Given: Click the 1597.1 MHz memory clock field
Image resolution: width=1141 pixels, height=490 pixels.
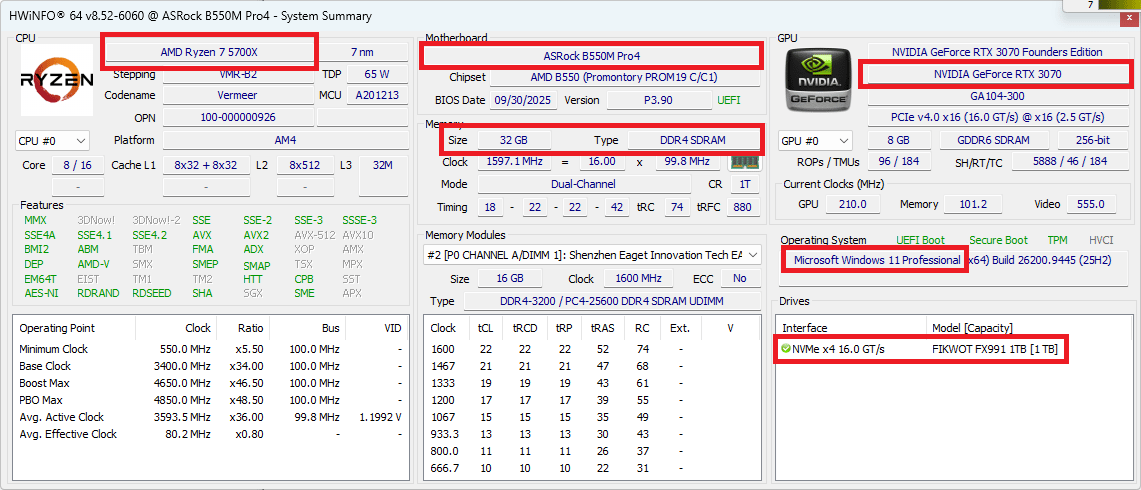Looking at the screenshot, I should (x=514, y=162).
